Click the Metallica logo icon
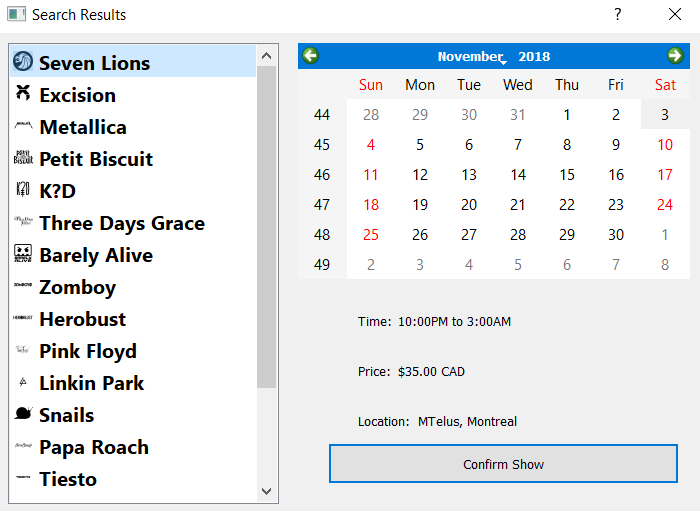This screenshot has width=700, height=511. coord(23,125)
